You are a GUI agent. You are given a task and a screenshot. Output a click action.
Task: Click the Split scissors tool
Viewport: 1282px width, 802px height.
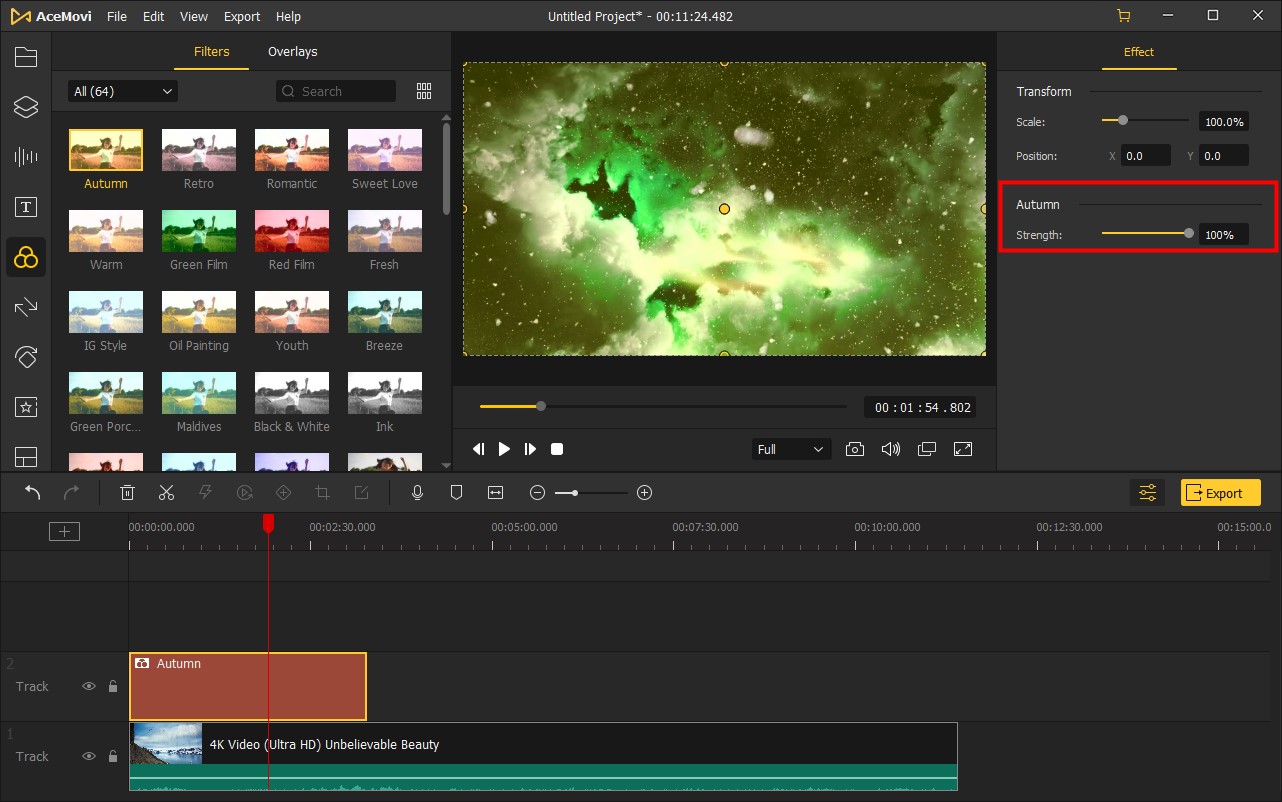[166, 492]
